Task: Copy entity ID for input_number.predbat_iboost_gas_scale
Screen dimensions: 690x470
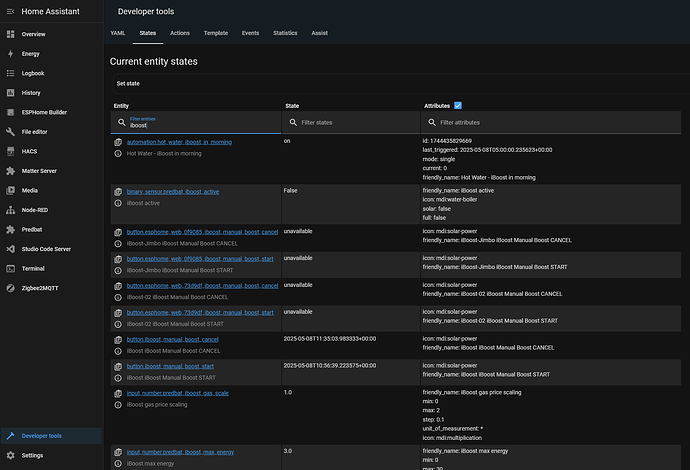Action: pyautogui.click(x=118, y=393)
